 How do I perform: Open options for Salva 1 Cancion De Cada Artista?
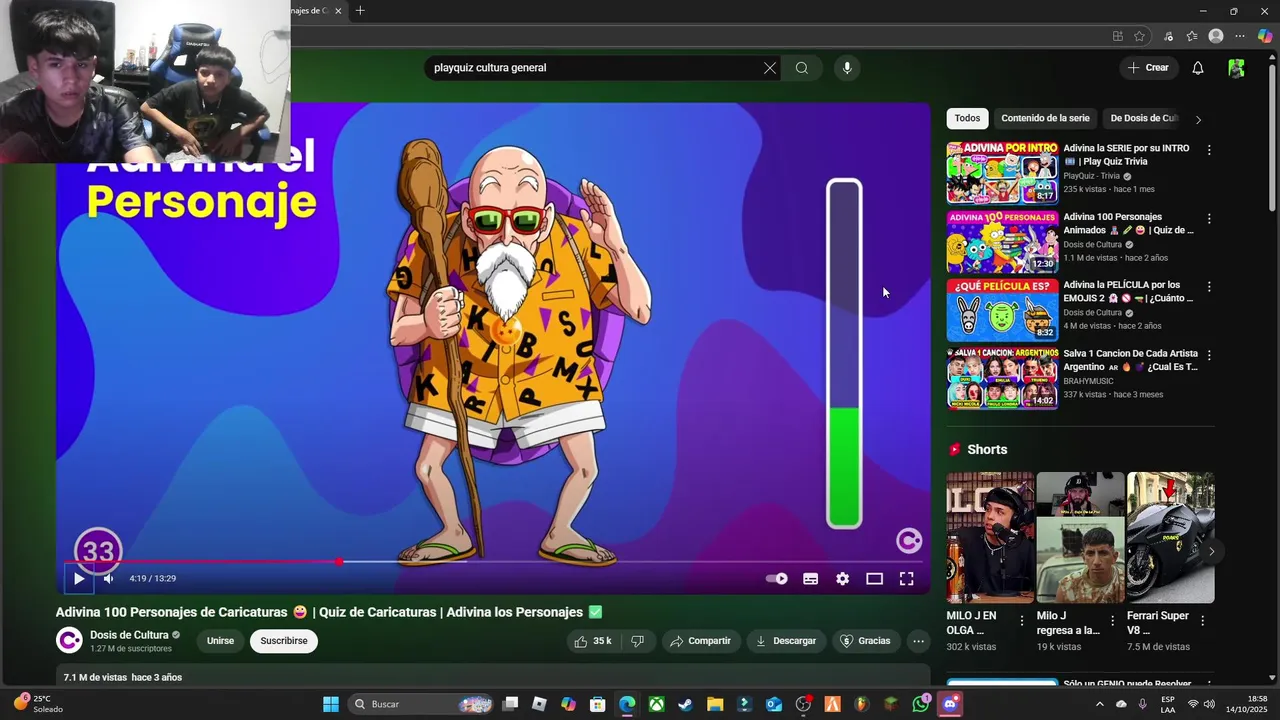(1209, 355)
